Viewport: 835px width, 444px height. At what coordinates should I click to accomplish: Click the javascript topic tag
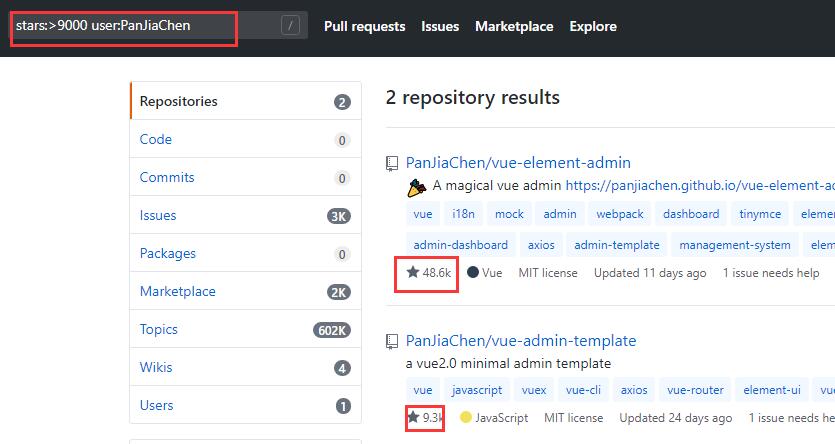click(x=477, y=390)
